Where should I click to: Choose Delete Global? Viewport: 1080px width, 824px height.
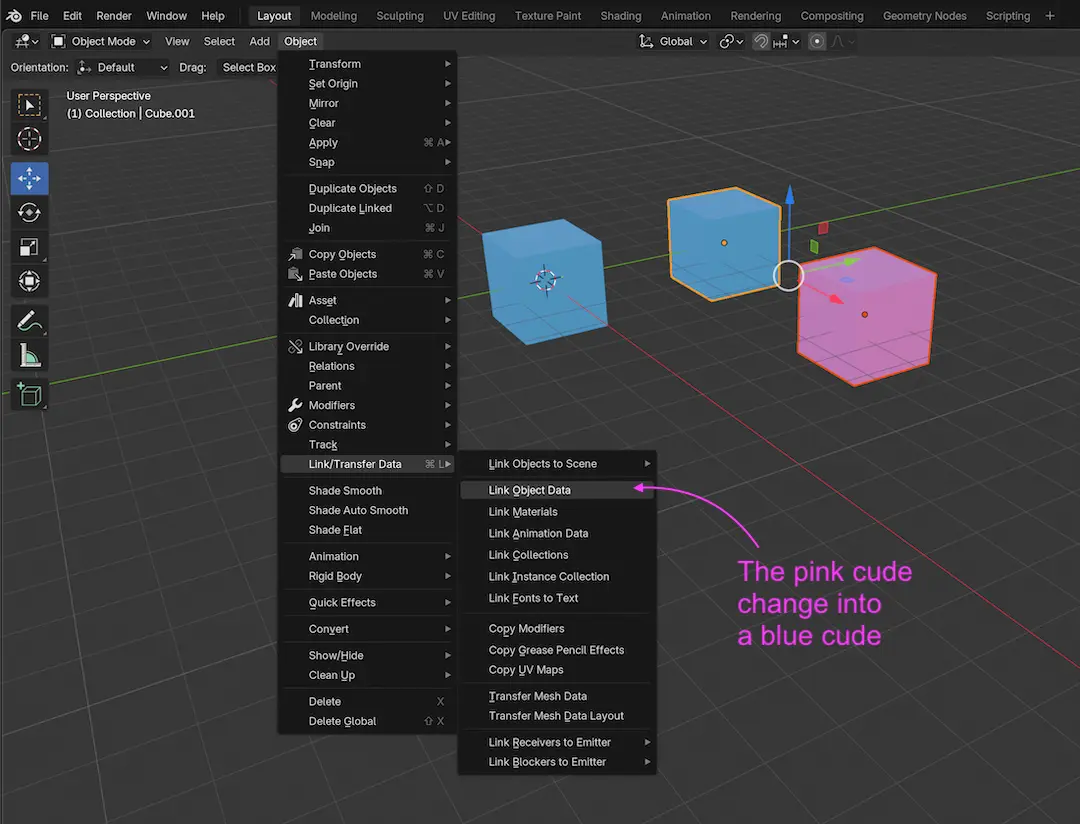368,721
